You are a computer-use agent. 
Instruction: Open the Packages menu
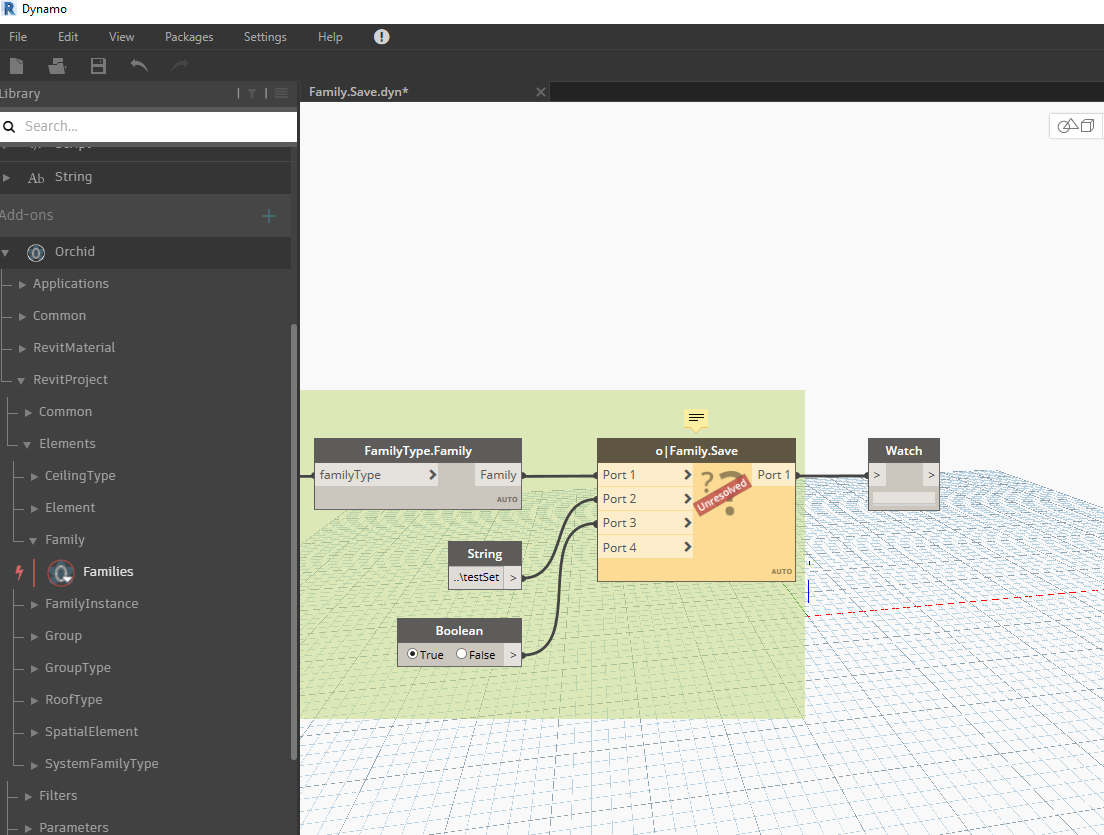pos(189,37)
